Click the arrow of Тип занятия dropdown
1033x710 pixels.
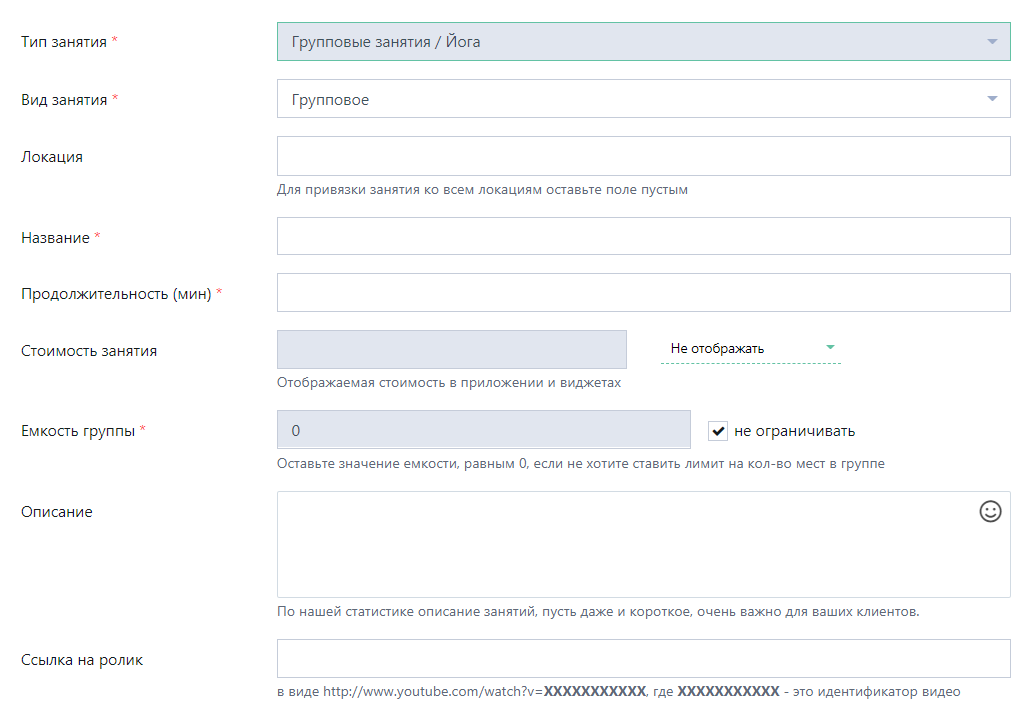pos(992,41)
